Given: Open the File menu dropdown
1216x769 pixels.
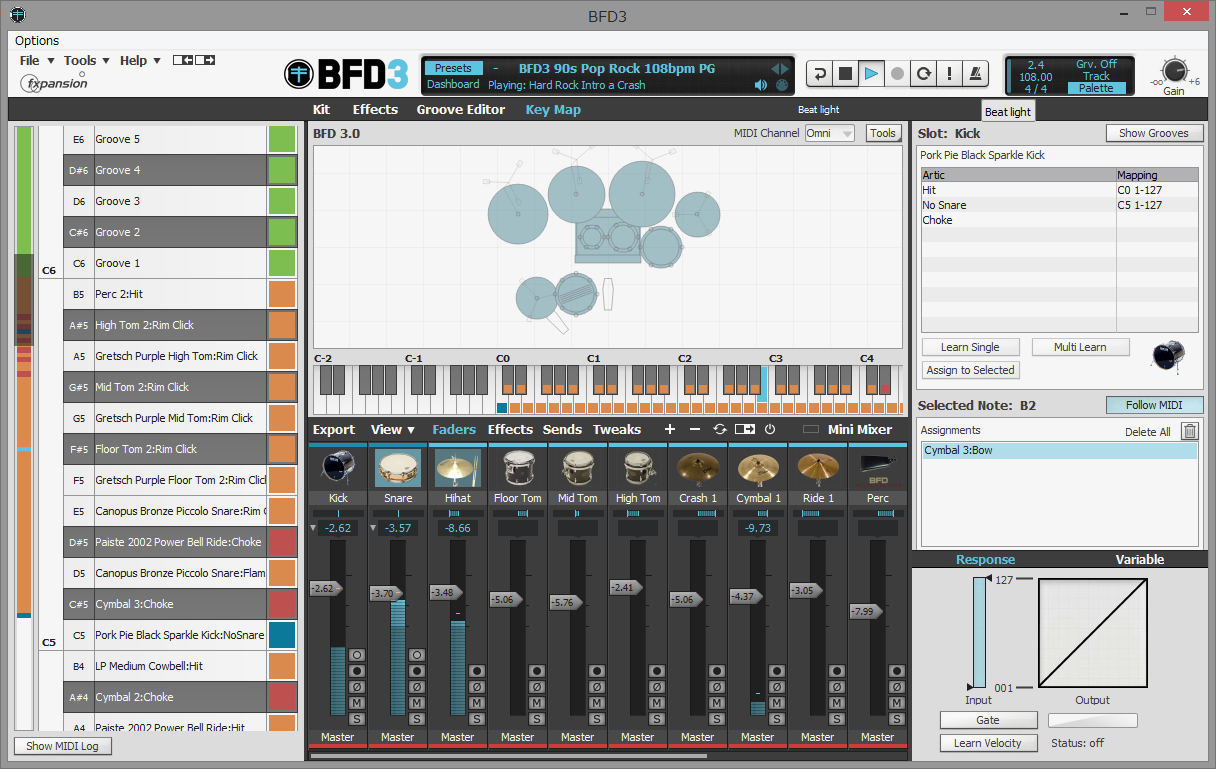Looking at the screenshot, I should point(37,61).
